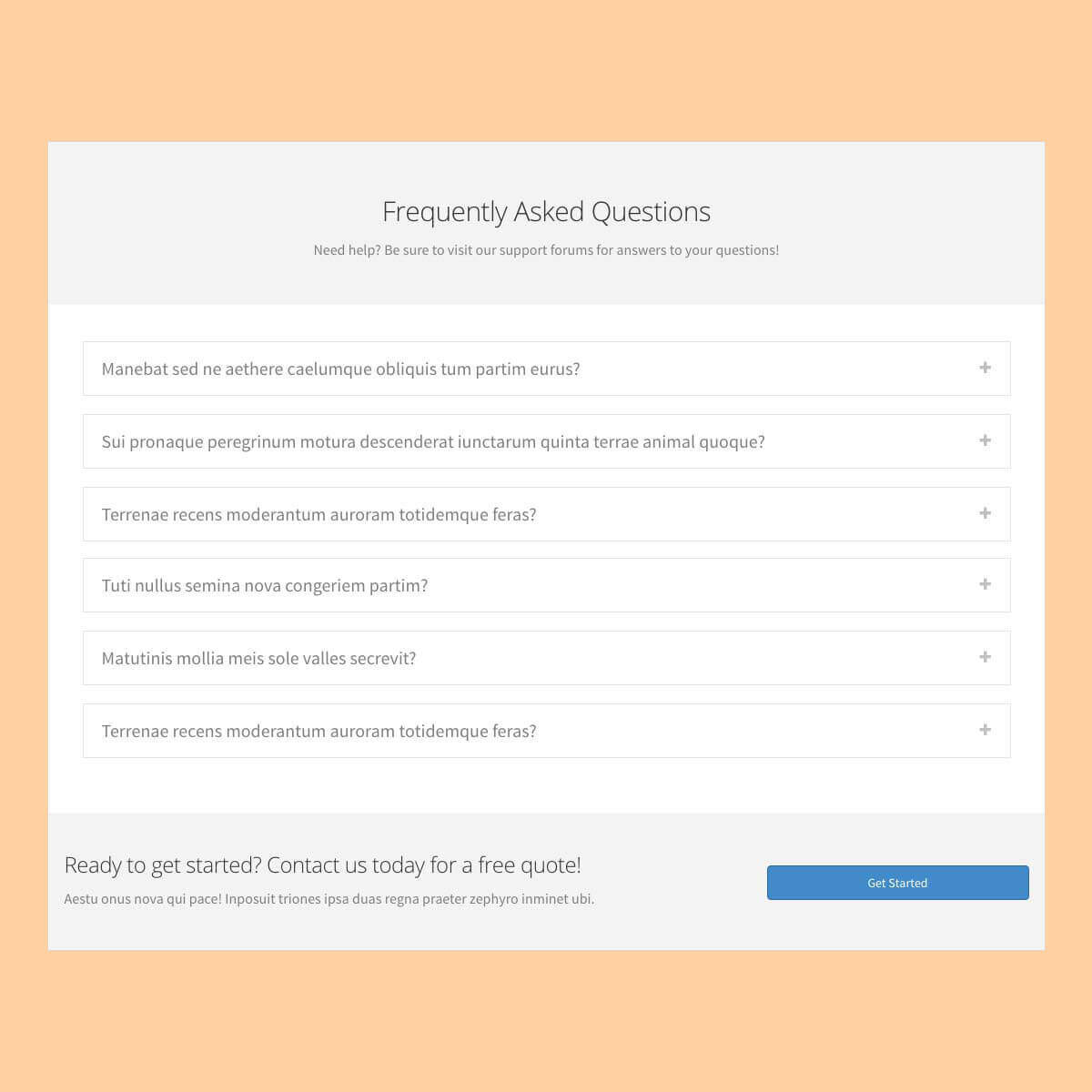Expand the first "Terrenae recens moderantum" question title
1092x1092 pixels.
(318, 514)
